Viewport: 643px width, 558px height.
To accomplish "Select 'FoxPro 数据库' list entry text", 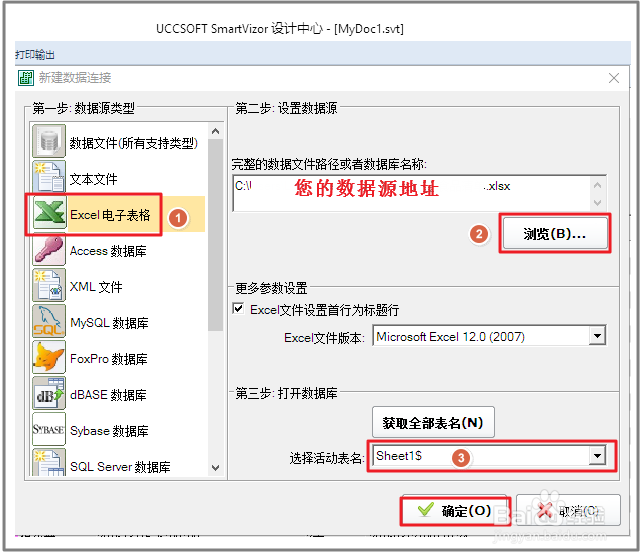I will [x=109, y=359].
